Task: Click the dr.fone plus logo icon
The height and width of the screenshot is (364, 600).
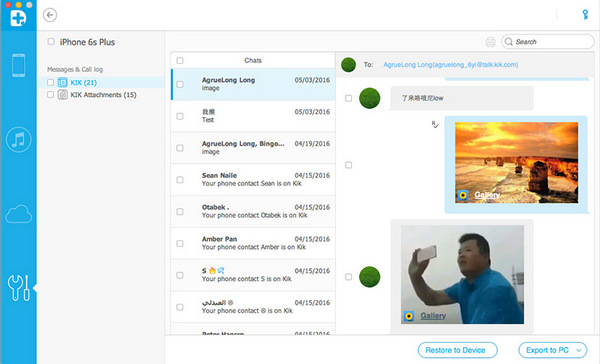Action: (18, 17)
